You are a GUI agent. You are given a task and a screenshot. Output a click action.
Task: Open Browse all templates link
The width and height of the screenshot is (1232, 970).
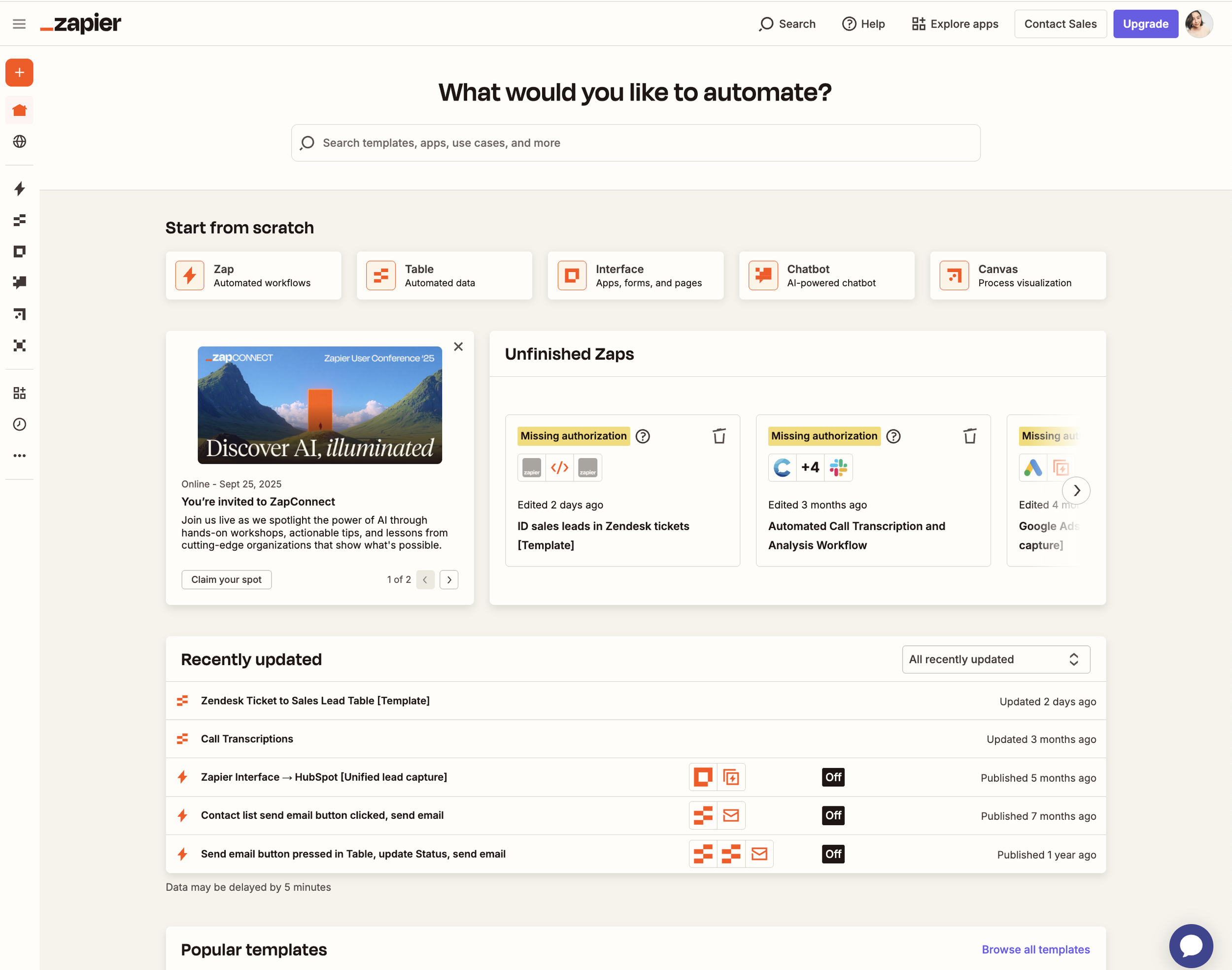(1035, 949)
